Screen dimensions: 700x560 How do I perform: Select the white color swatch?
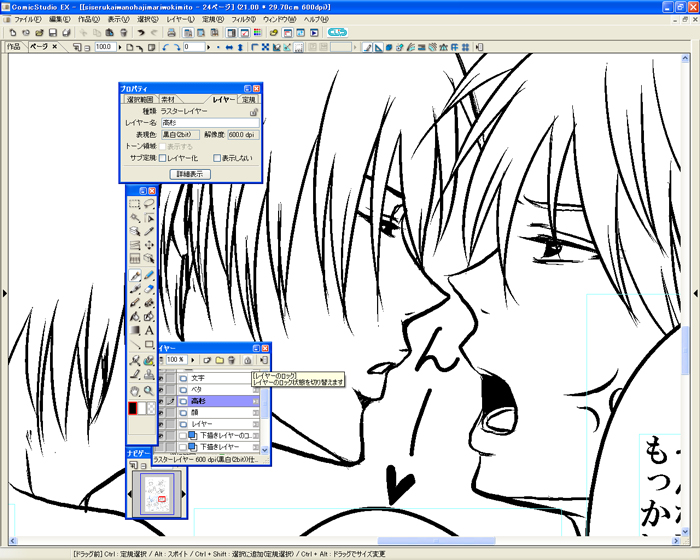pyautogui.click(x=142, y=408)
